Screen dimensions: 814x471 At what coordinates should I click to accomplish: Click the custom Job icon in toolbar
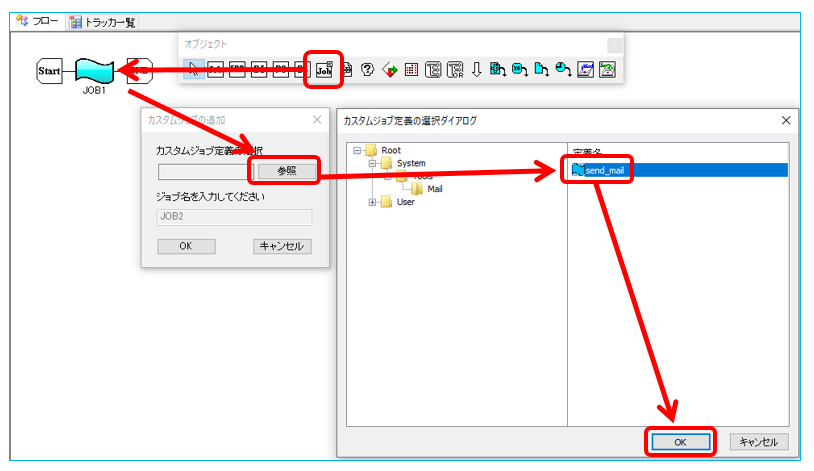click(x=323, y=70)
